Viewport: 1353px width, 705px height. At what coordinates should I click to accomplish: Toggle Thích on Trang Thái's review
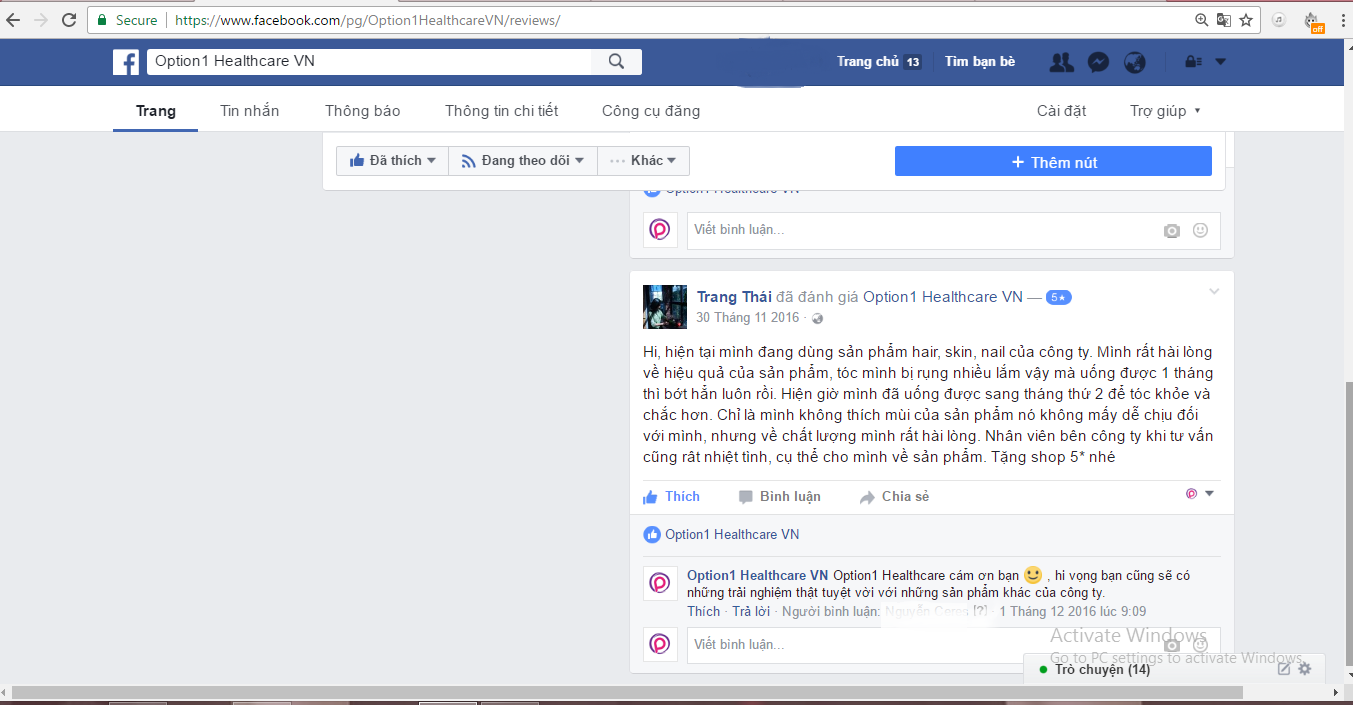pos(672,497)
